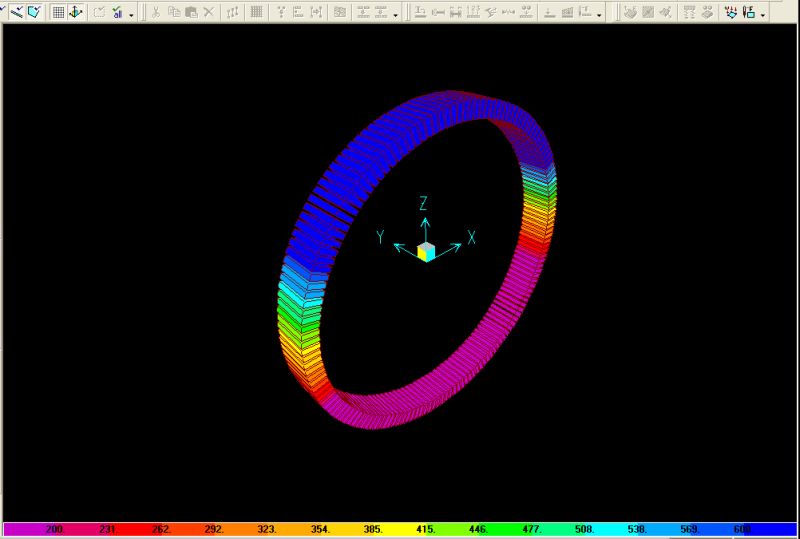Click the 3D axes orientation toolbar icon
This screenshot has width=800, height=539.
(76, 12)
